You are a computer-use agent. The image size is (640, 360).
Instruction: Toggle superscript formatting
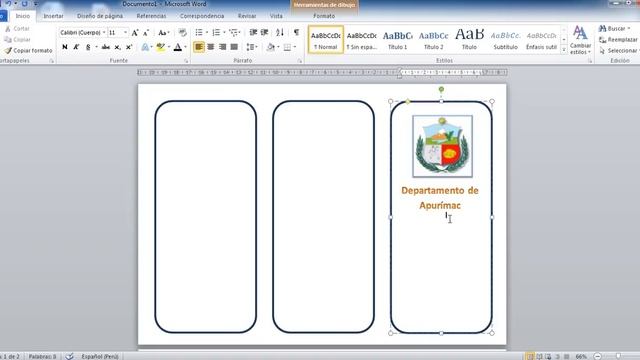[129, 47]
